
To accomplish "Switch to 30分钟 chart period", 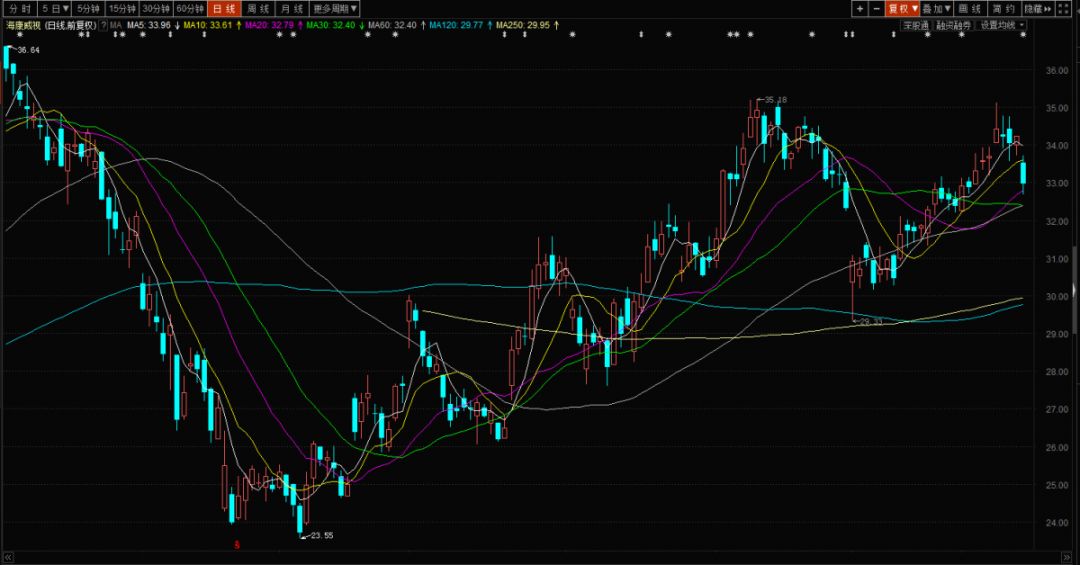I will tap(156, 9).
